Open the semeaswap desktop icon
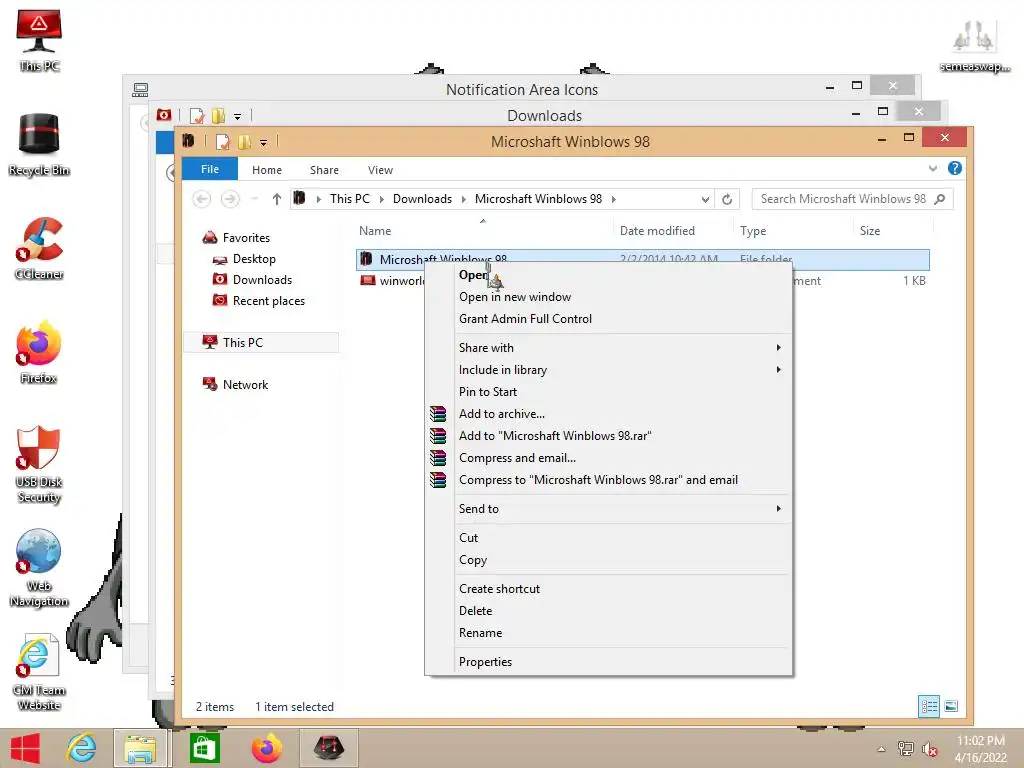This screenshot has height=768, width=1024. pos(975,44)
